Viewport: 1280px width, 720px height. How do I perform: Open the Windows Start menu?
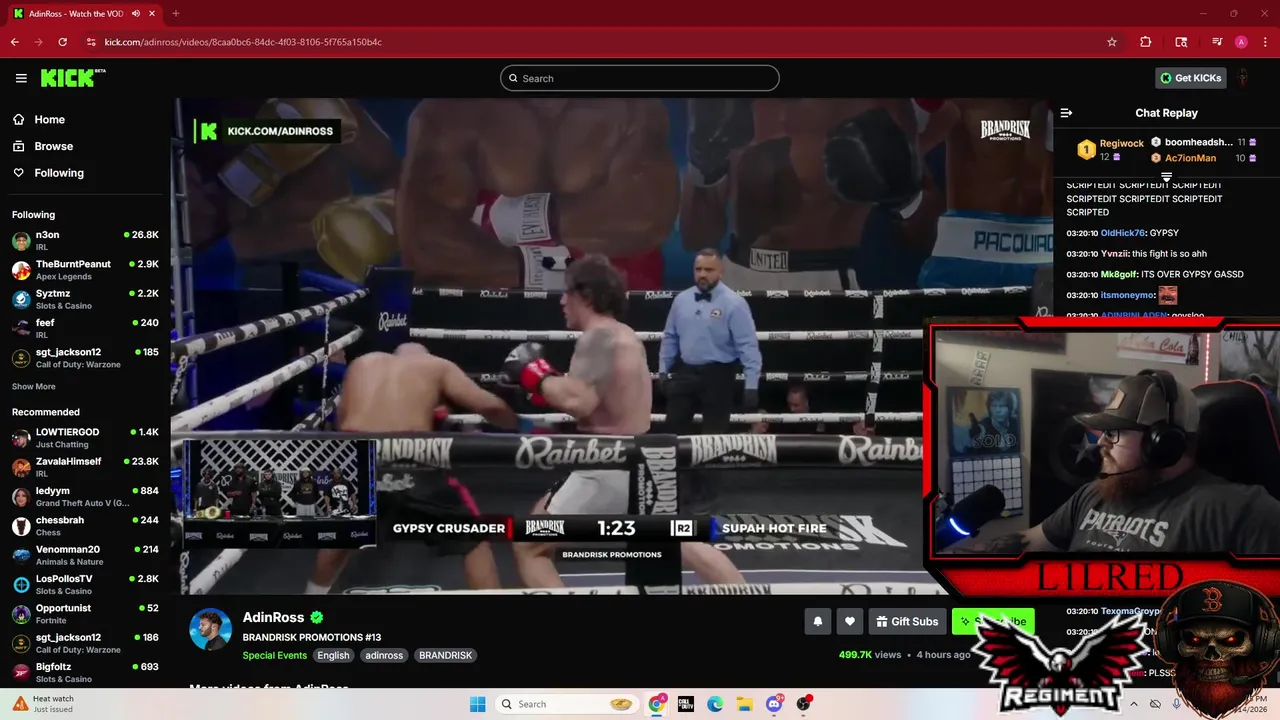point(478,704)
